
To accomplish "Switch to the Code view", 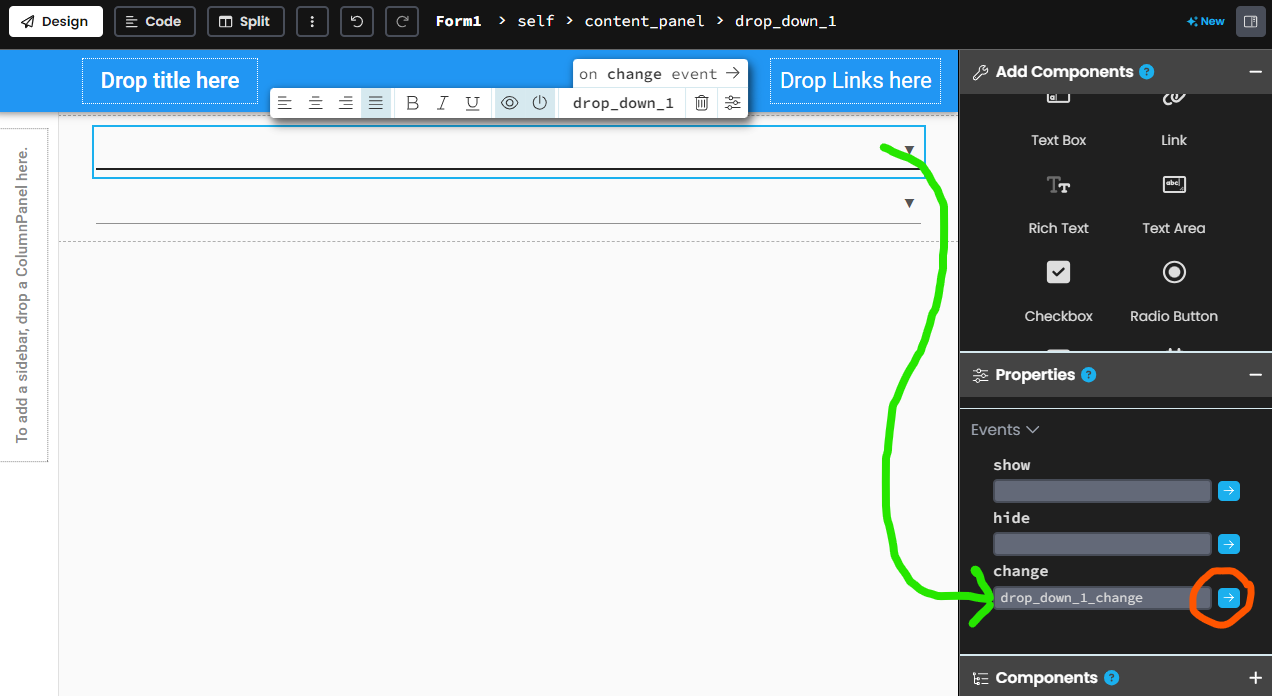I will point(154,21).
